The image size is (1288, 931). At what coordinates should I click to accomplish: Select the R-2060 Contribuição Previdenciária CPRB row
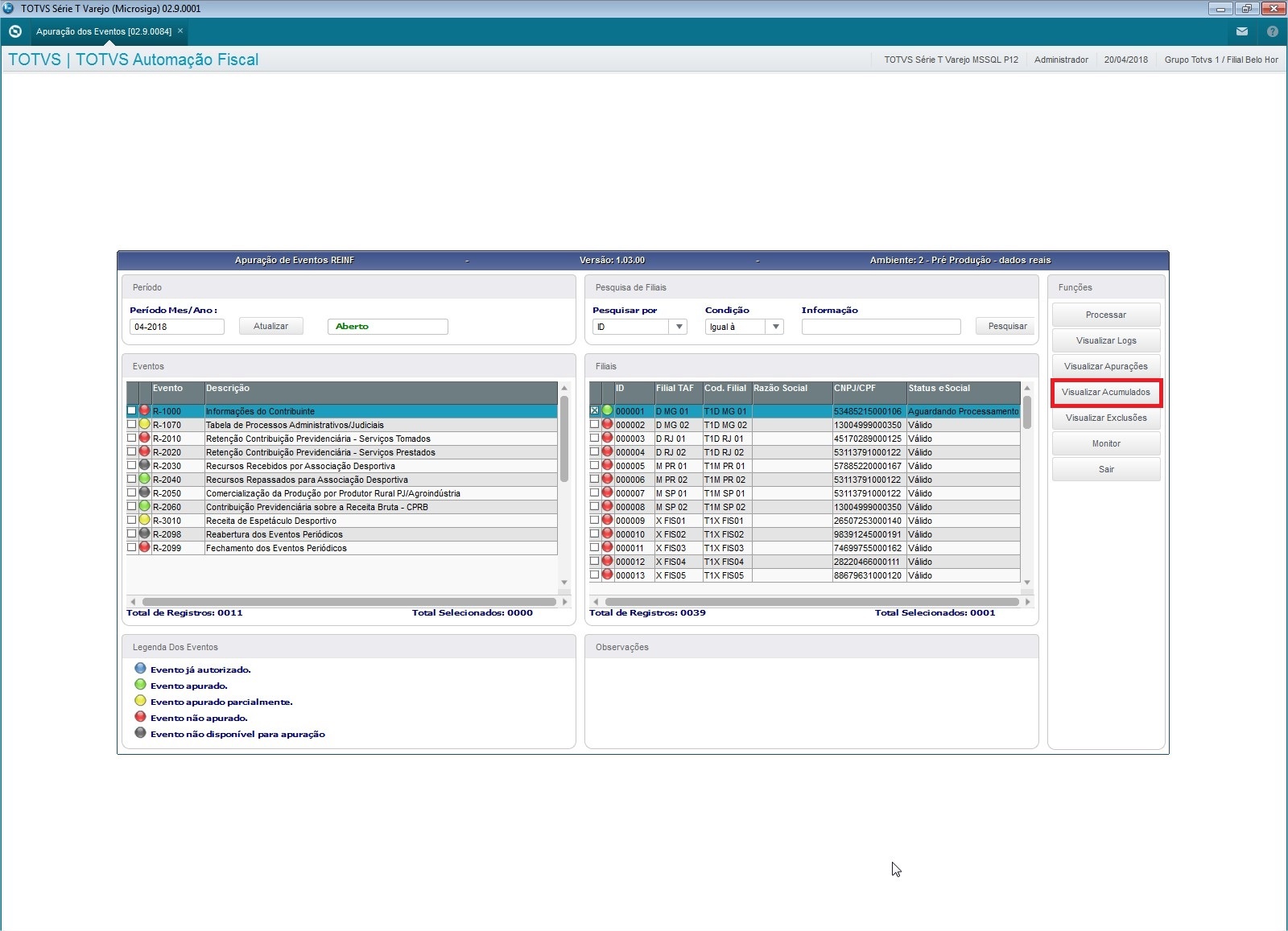pyautogui.click(x=342, y=507)
